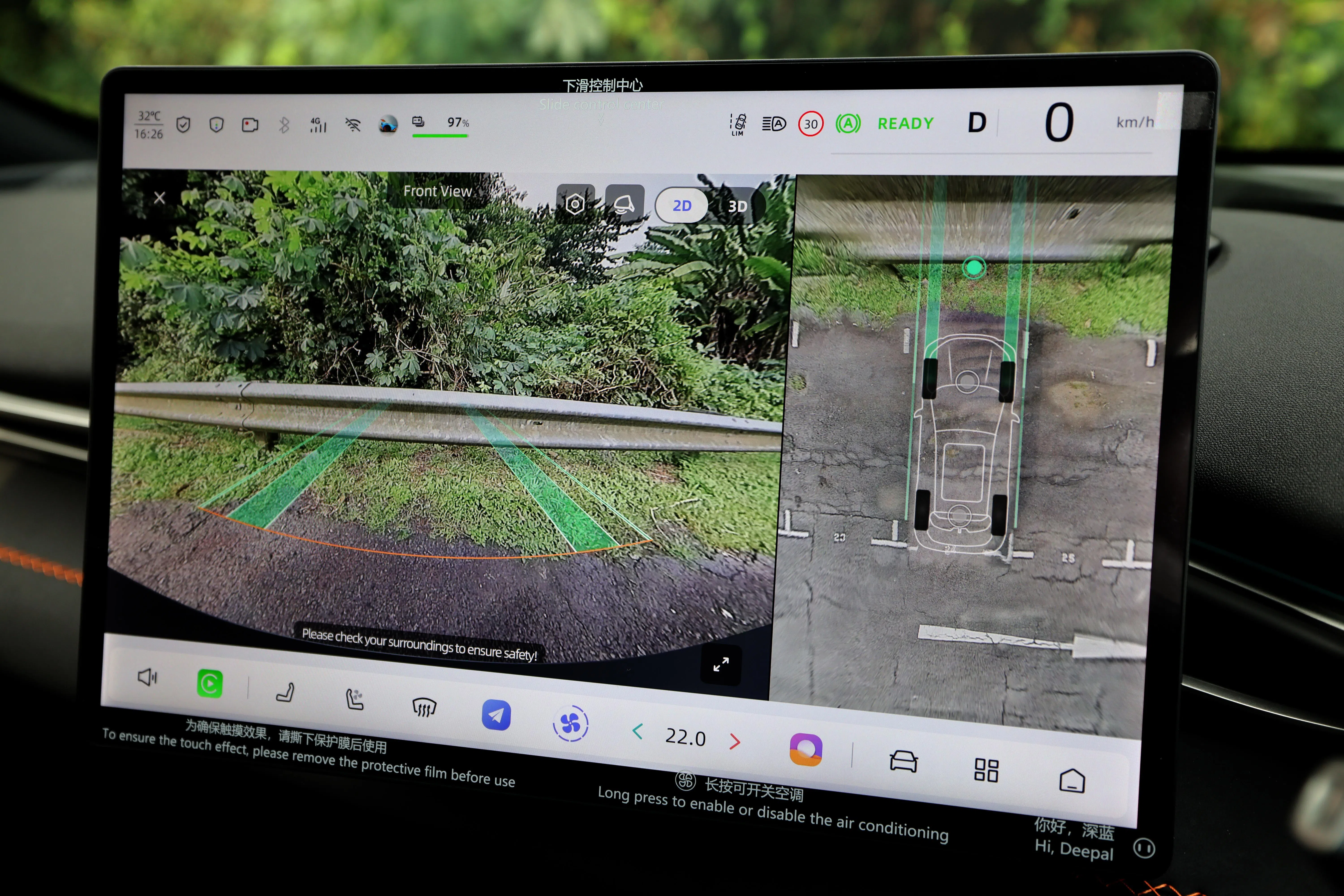The image size is (1344, 896).
Task: Tap the 22.0 temperature value
Action: coord(685,737)
